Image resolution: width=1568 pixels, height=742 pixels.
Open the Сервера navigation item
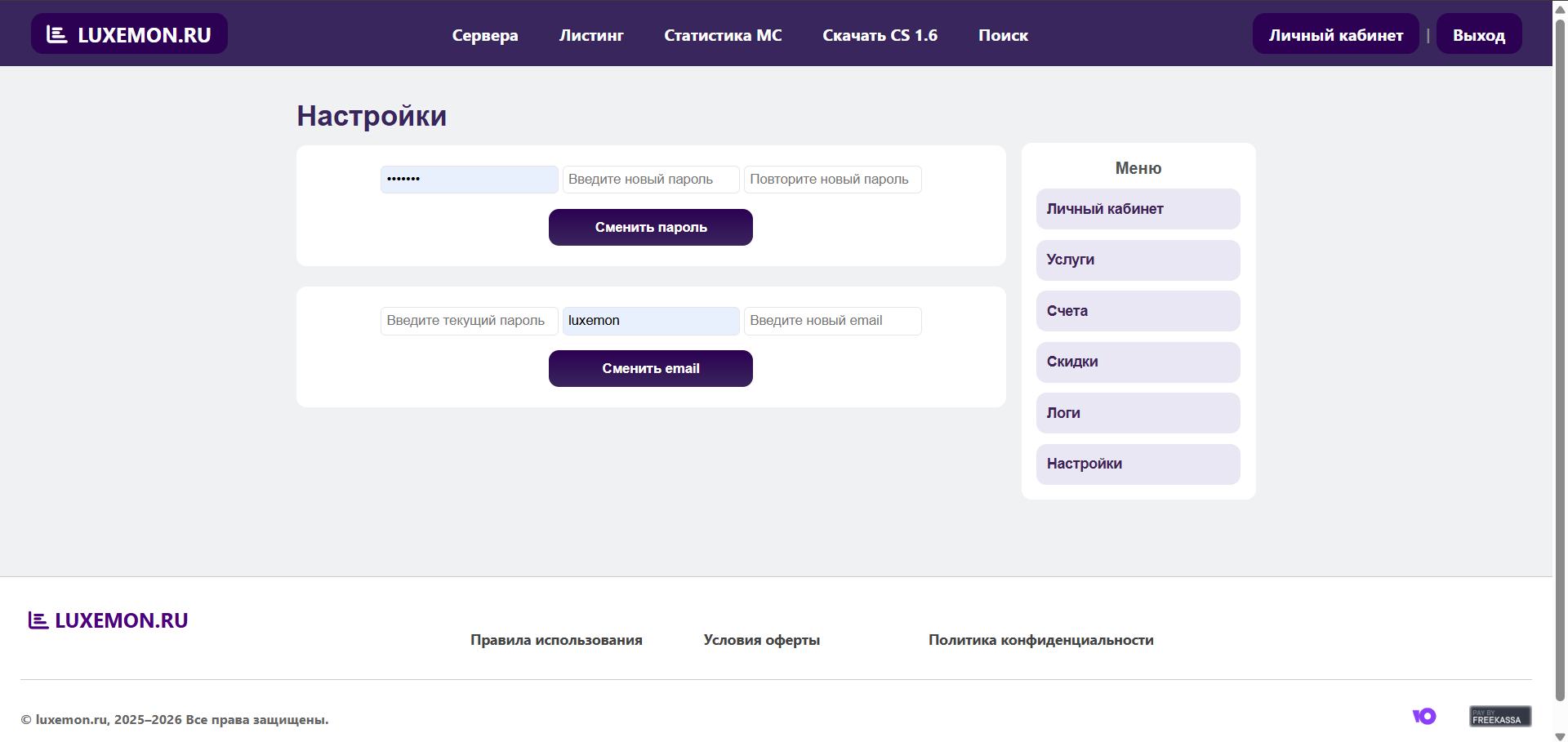[485, 35]
